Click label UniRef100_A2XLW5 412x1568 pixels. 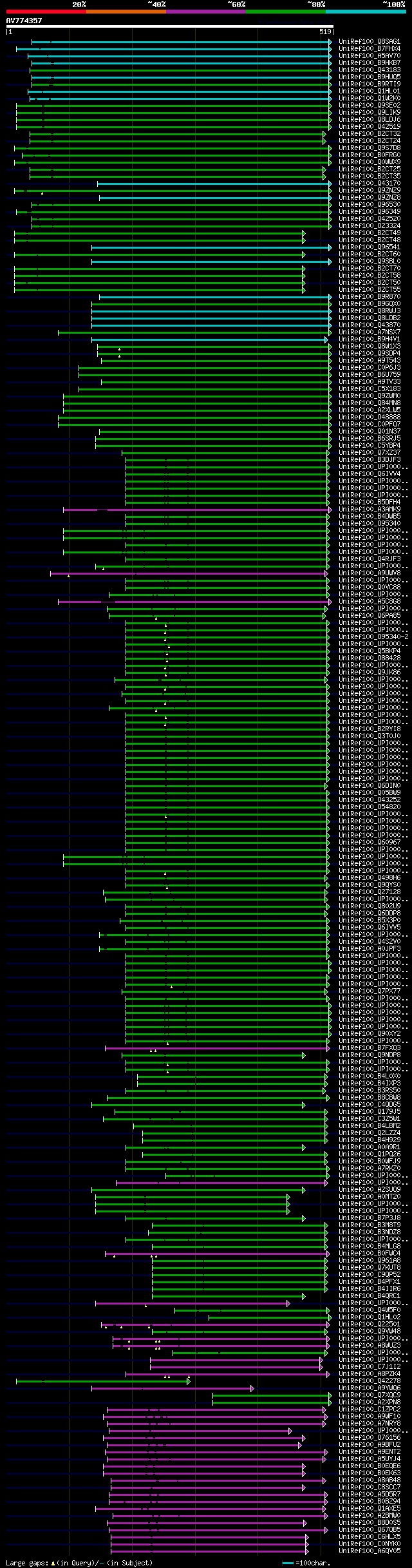pos(370,410)
